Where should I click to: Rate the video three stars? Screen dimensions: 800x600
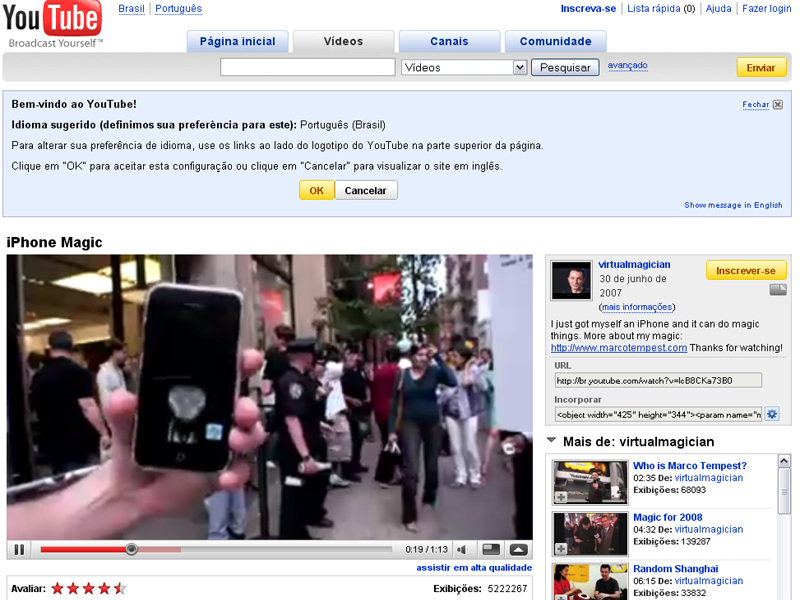89,589
